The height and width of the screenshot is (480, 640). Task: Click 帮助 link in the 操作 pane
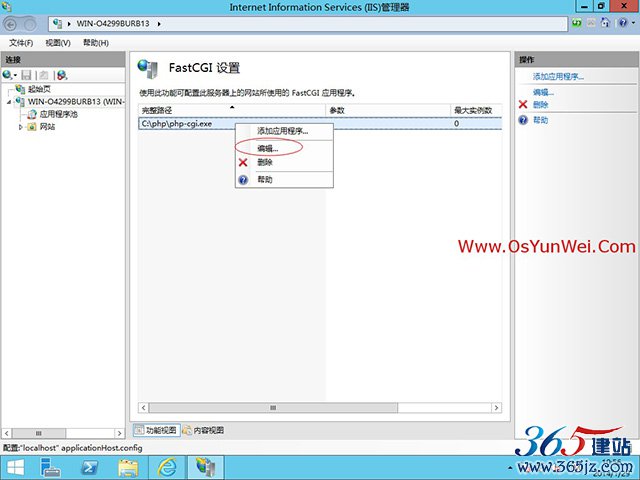point(540,120)
